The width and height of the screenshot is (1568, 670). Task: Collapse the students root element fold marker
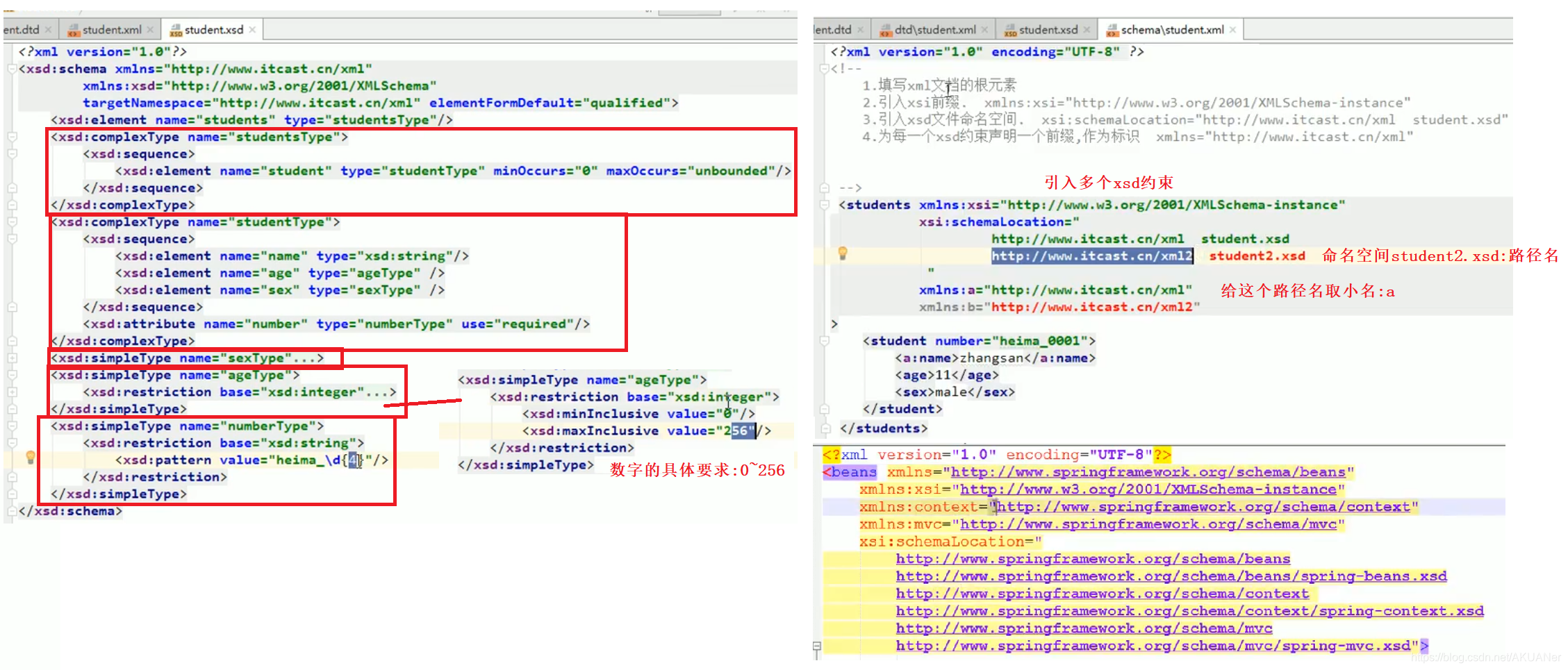[x=824, y=205]
